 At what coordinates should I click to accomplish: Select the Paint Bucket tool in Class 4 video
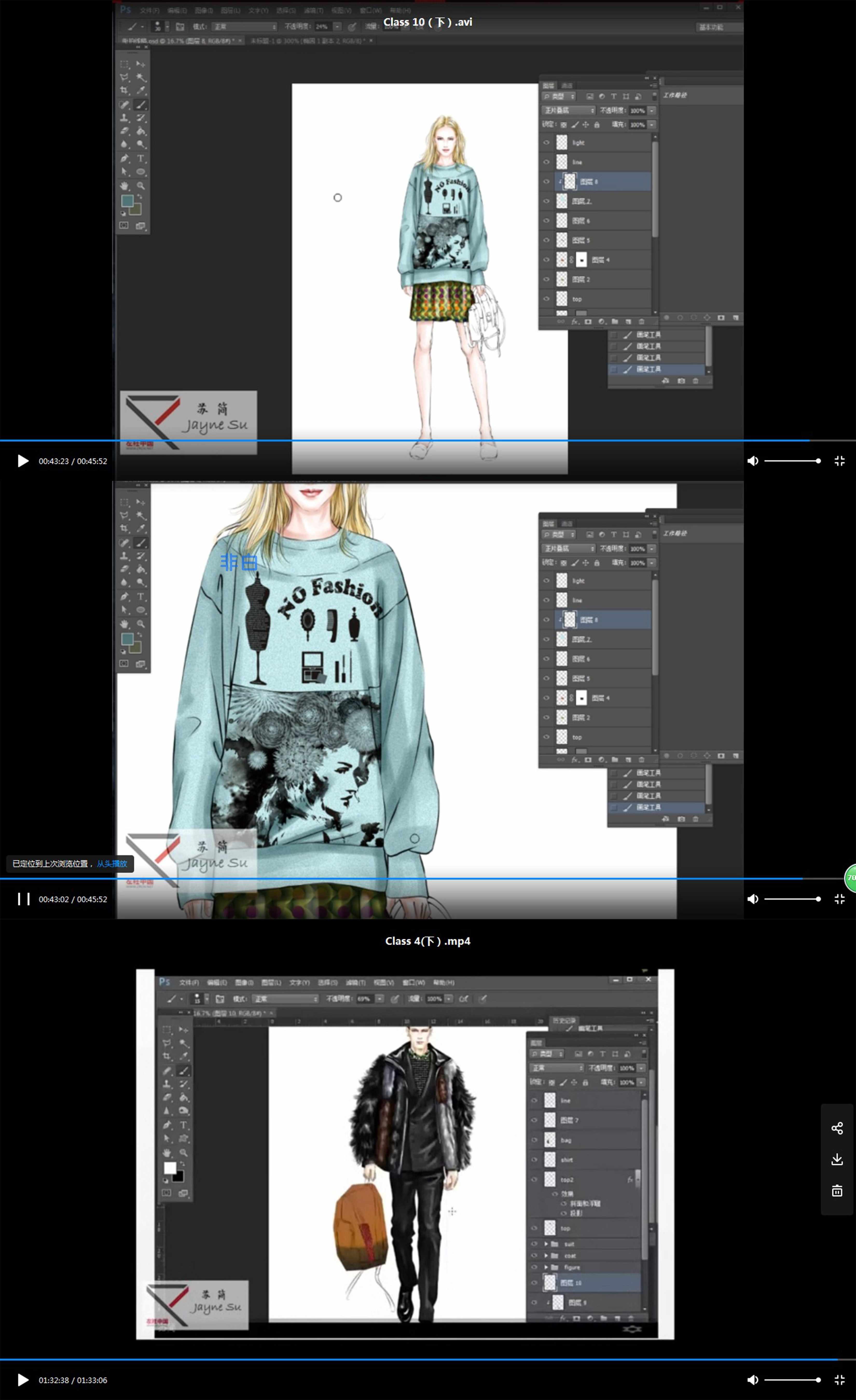(x=184, y=1098)
